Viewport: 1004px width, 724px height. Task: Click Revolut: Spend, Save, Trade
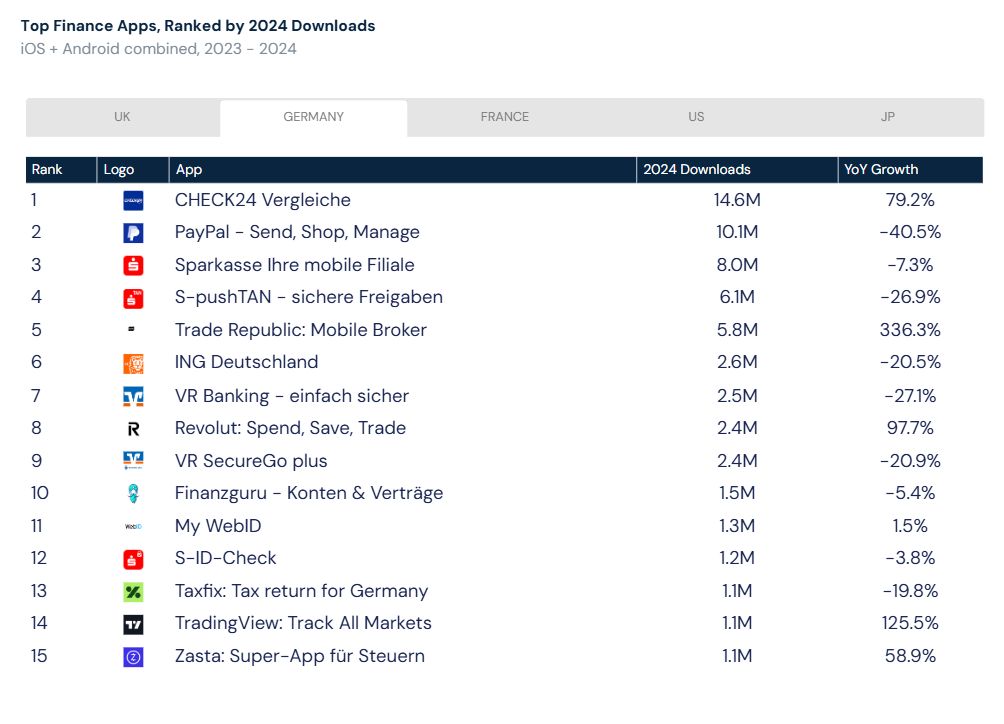290,428
